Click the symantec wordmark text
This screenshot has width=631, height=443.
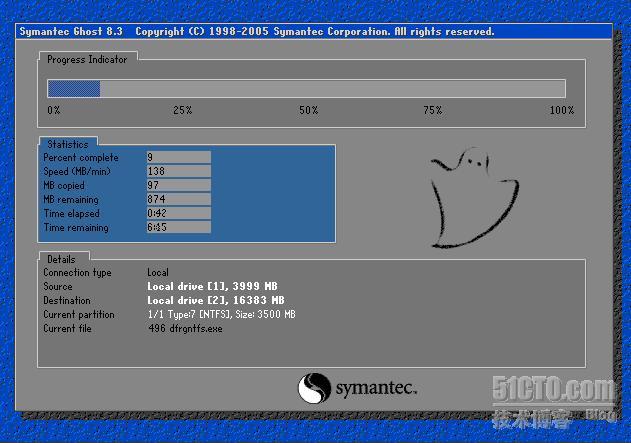[376, 389]
